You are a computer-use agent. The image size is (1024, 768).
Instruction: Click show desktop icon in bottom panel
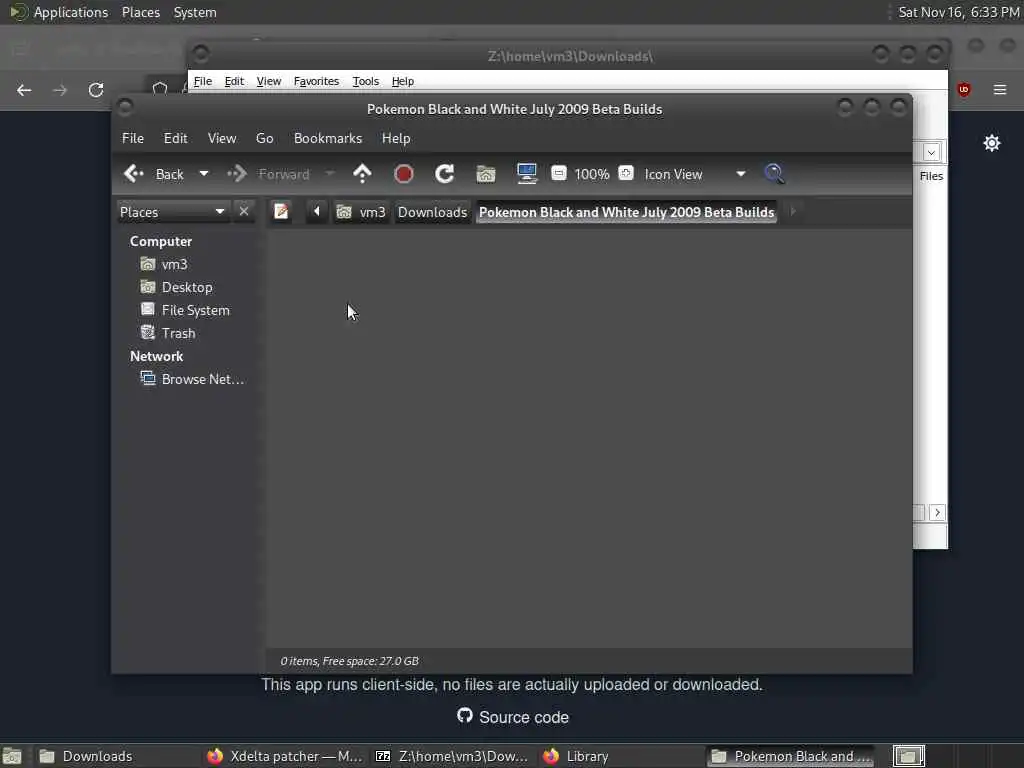tap(12, 756)
